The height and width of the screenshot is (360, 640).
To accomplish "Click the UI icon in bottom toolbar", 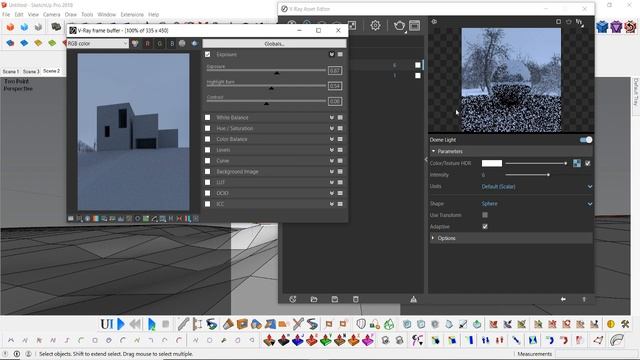I will tap(107, 324).
